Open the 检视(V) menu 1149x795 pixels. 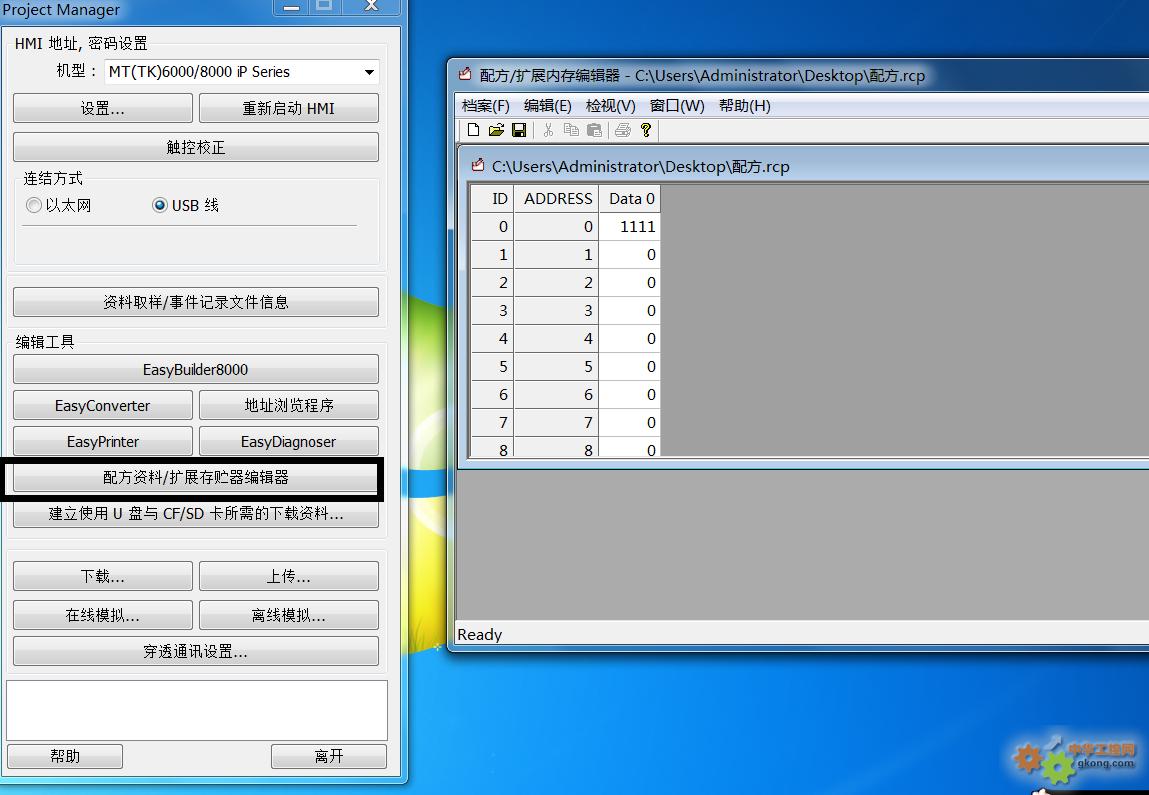[x=610, y=106]
